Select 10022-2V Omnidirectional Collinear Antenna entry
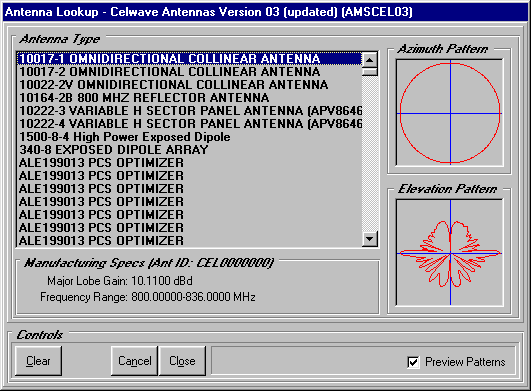Viewport: 531px width, 391px height. [189, 85]
